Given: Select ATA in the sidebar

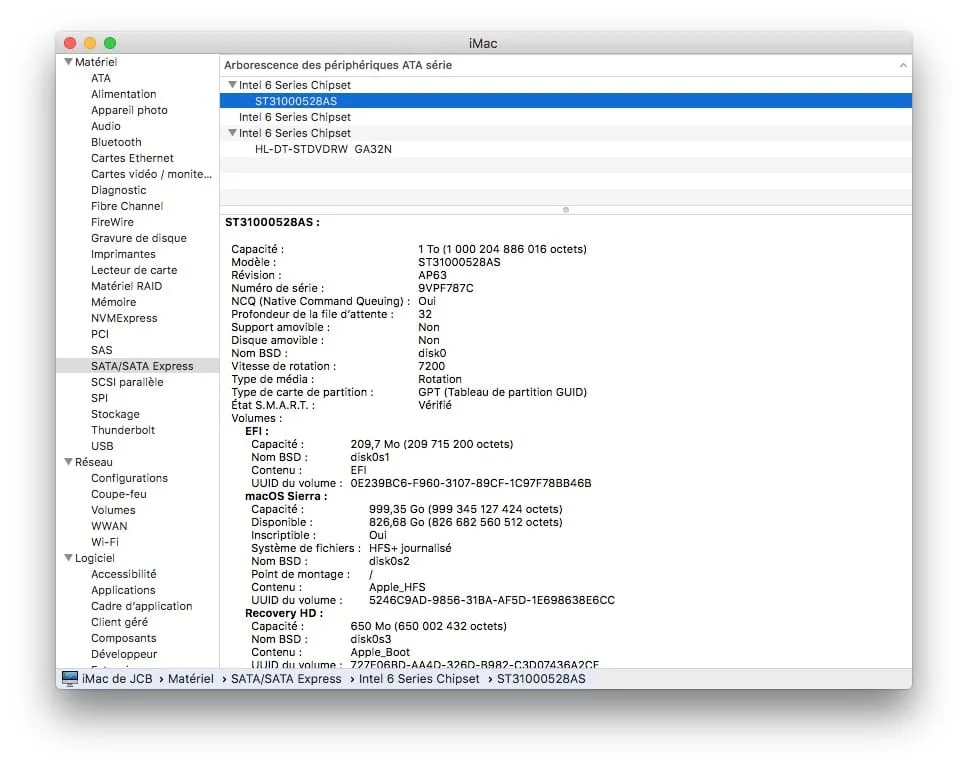Looking at the screenshot, I should tap(101, 78).
